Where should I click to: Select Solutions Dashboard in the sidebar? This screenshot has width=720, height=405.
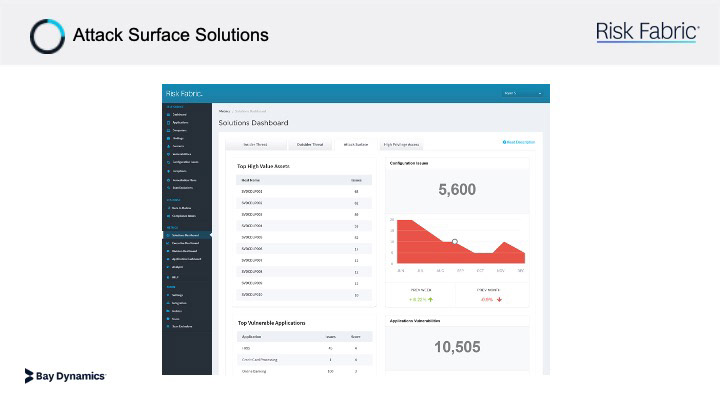click(186, 235)
